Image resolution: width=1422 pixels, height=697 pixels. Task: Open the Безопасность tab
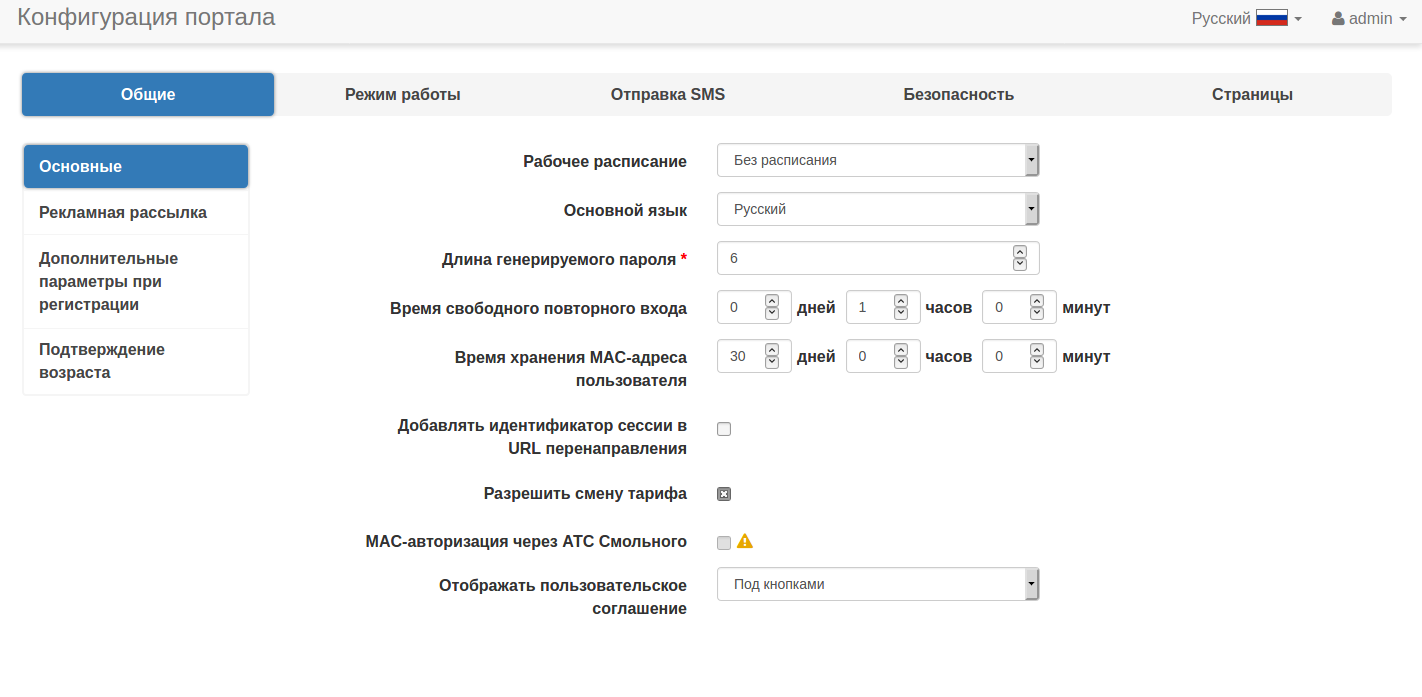pyautogui.click(x=958, y=94)
